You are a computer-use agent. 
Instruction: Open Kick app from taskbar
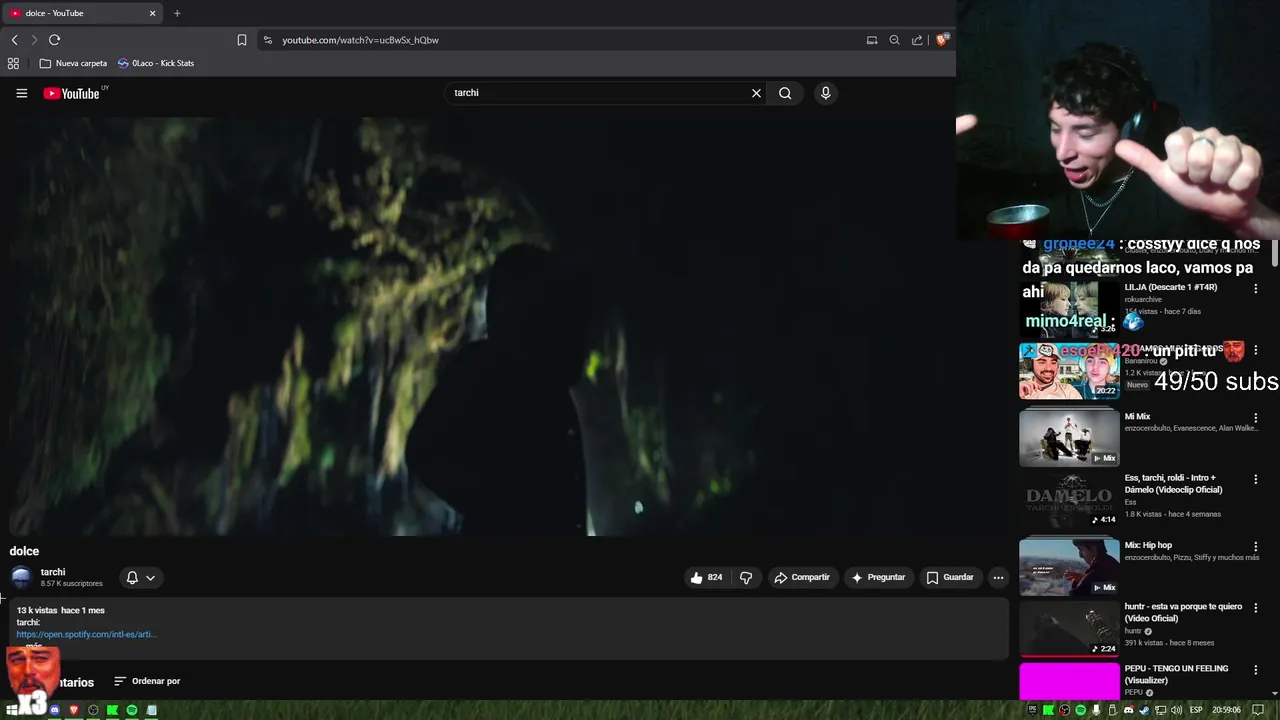tap(113, 710)
